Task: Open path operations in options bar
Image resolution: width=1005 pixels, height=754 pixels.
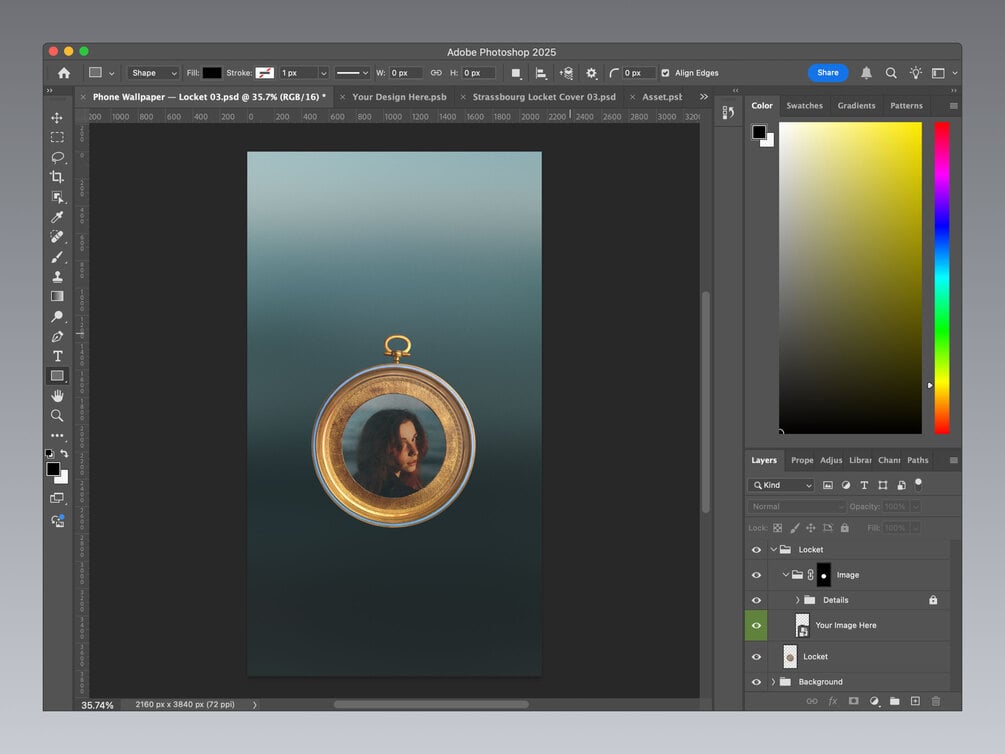Action: [516, 73]
